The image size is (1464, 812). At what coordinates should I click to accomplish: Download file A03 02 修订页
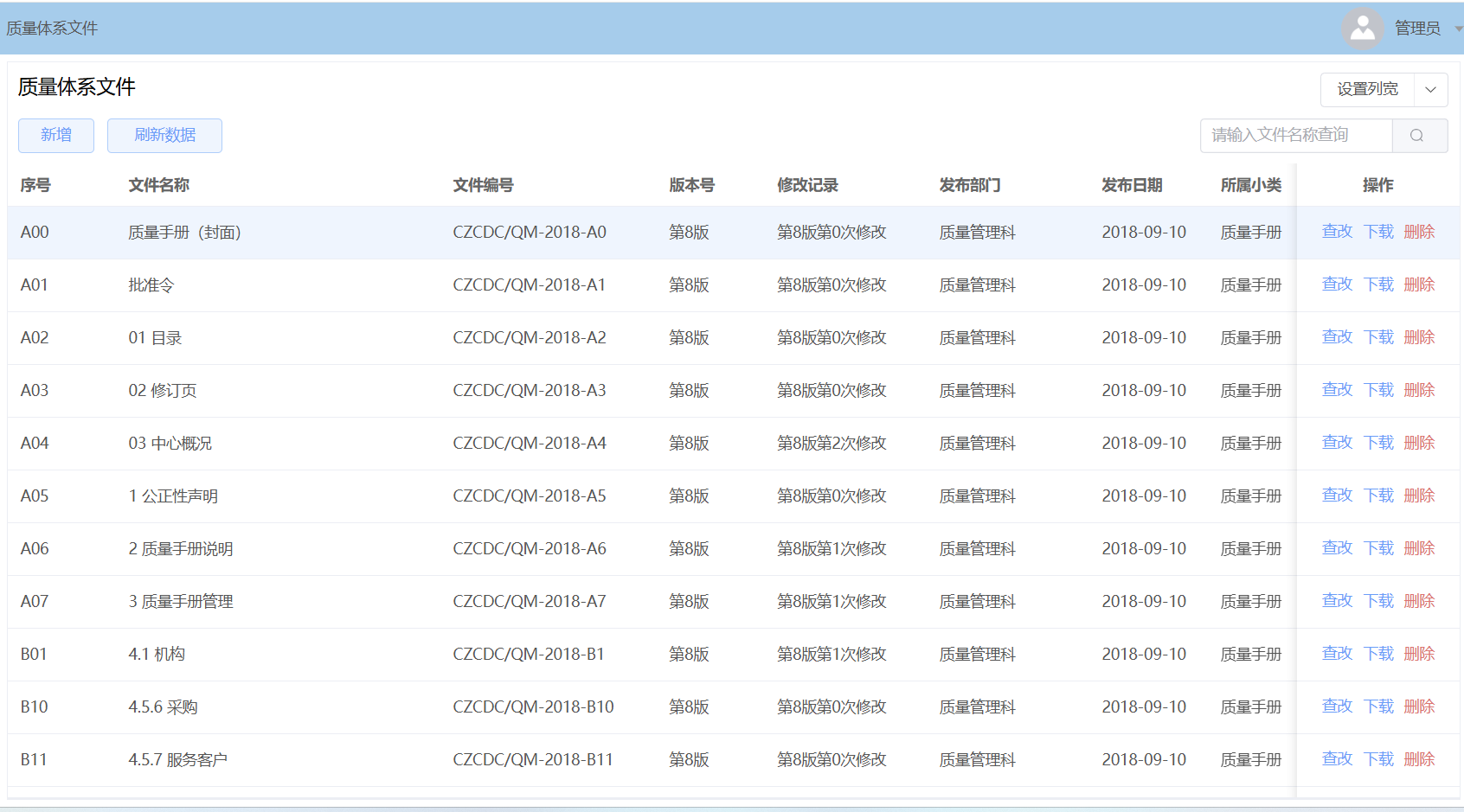tap(1378, 390)
